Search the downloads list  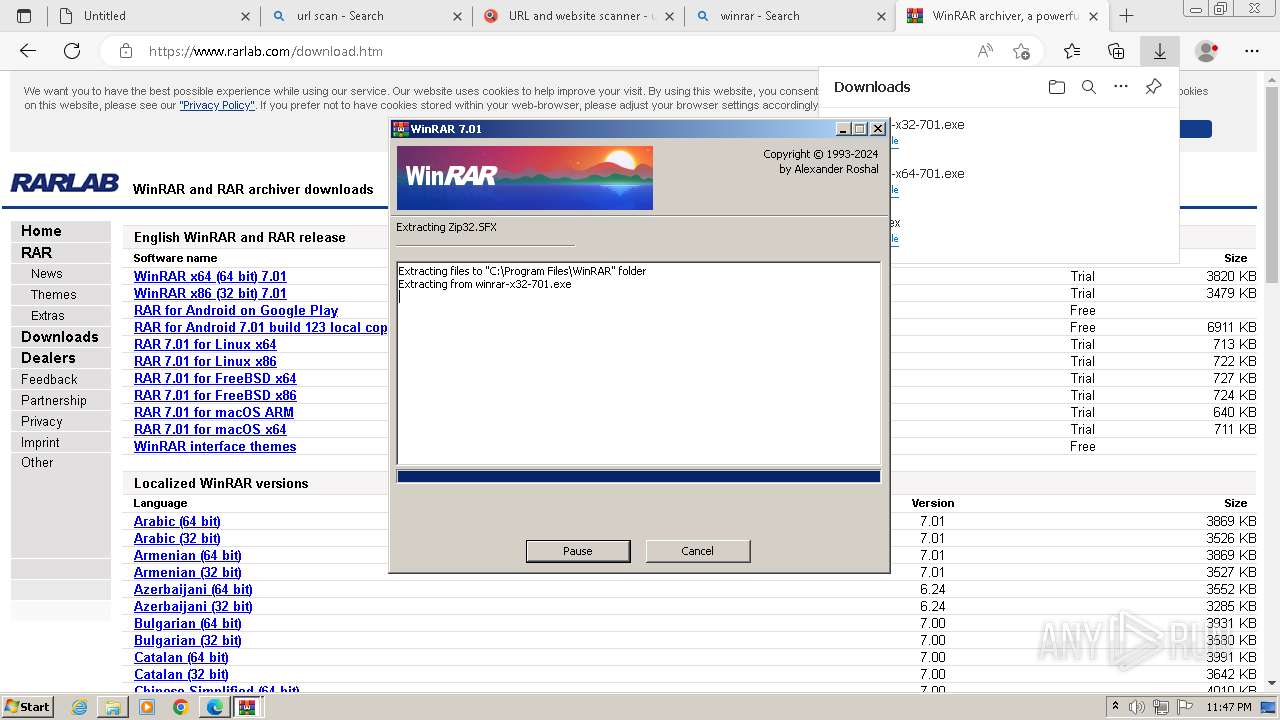[1089, 87]
